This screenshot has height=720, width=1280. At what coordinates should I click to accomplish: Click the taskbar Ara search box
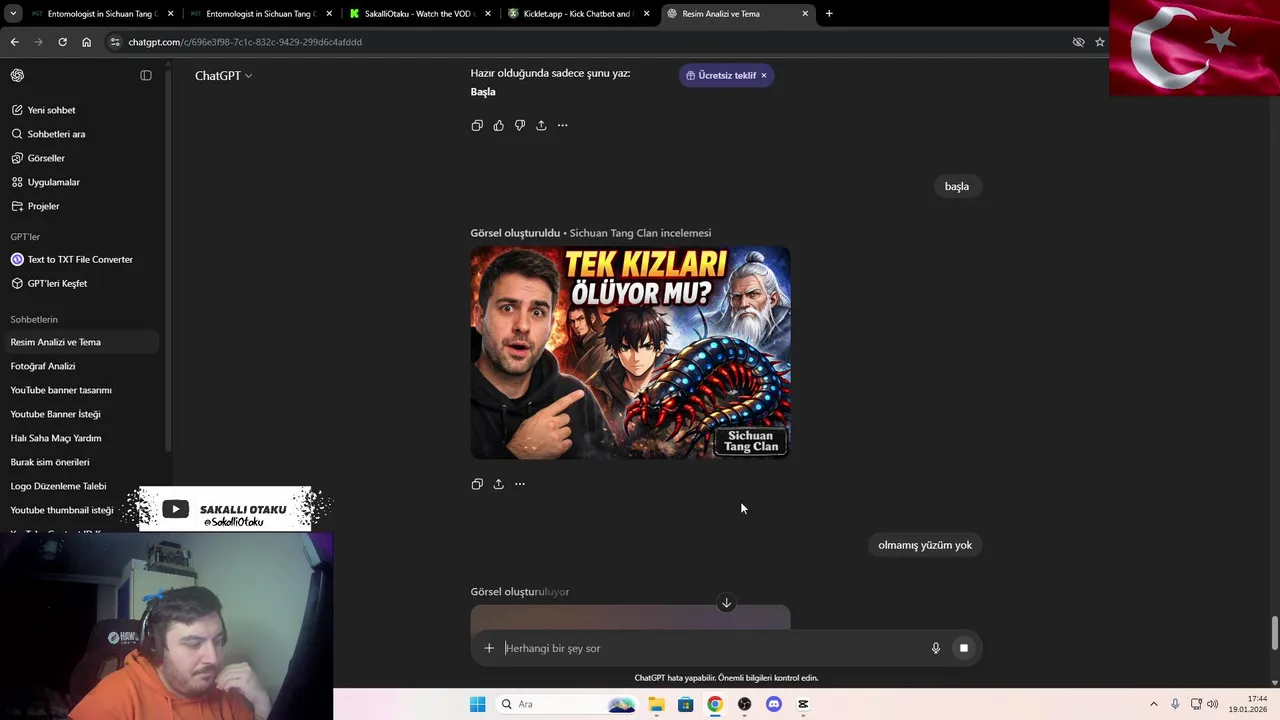(567, 704)
